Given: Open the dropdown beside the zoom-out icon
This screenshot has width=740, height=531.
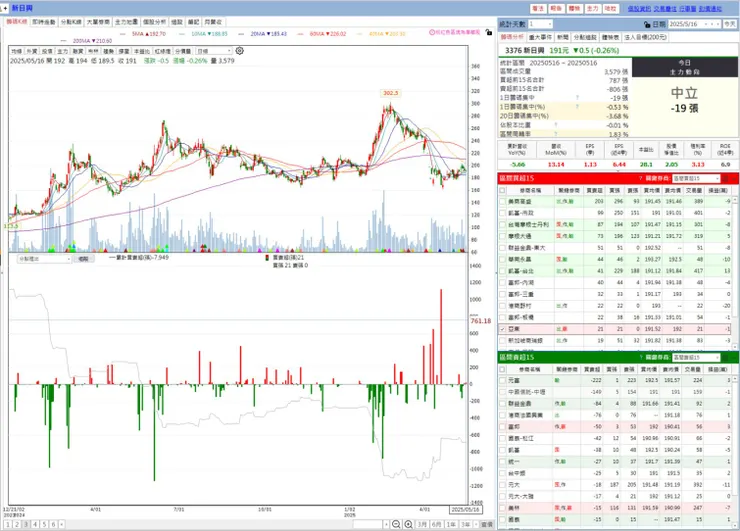Looking at the screenshot, I should pos(386,524).
